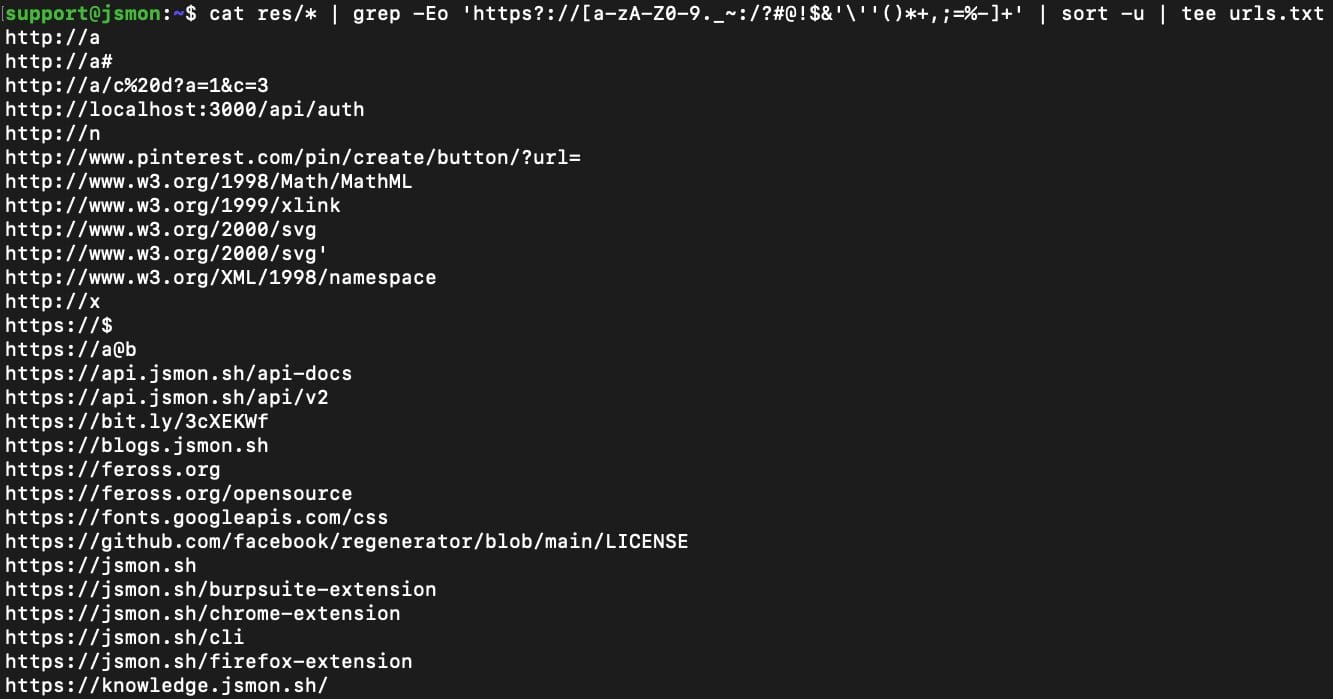
Task: Click the w3.org 1998 Math/MathML link
Action: (x=209, y=182)
